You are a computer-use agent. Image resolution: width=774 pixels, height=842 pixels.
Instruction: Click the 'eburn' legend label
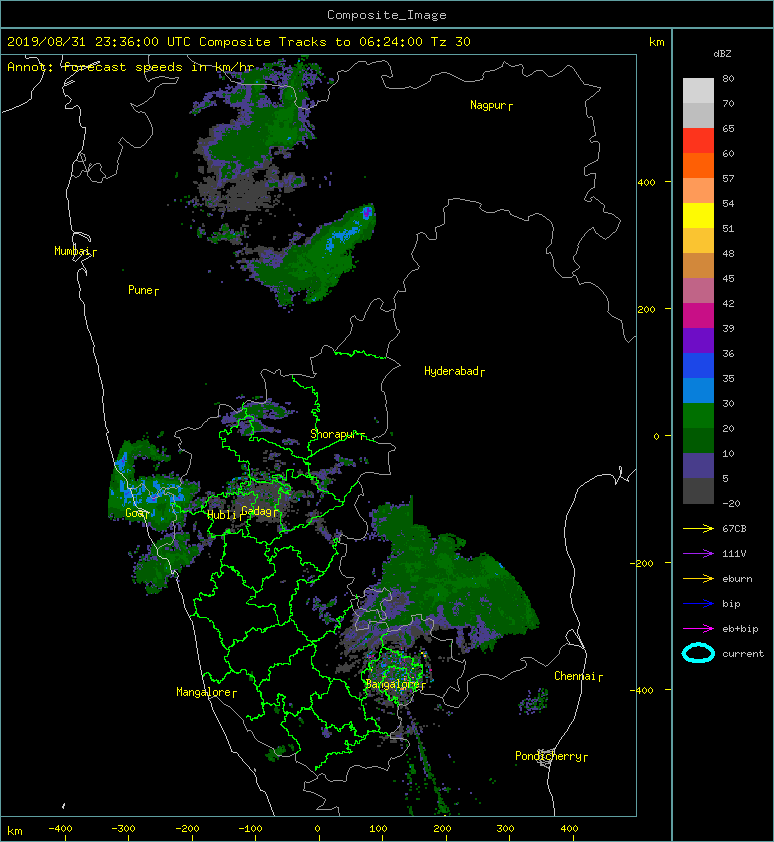pos(737,578)
